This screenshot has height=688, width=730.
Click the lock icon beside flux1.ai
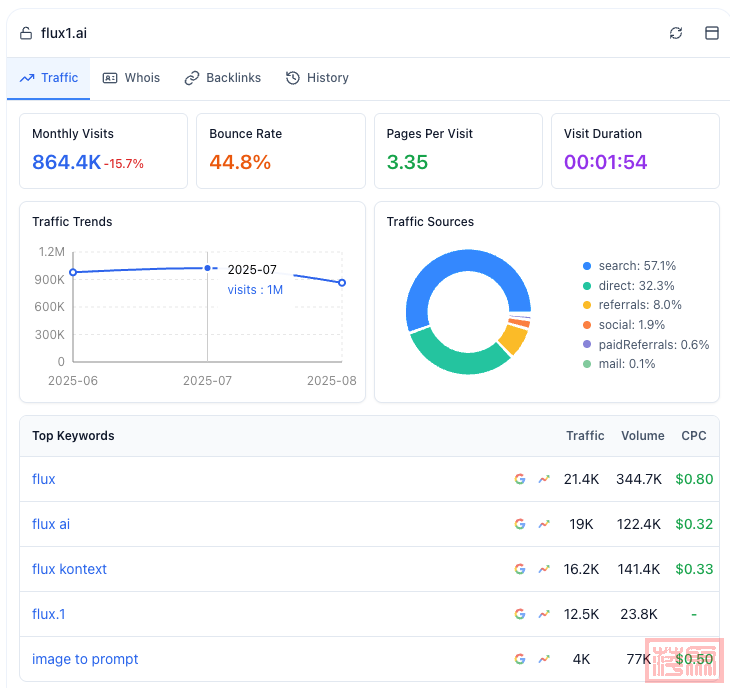point(26,33)
